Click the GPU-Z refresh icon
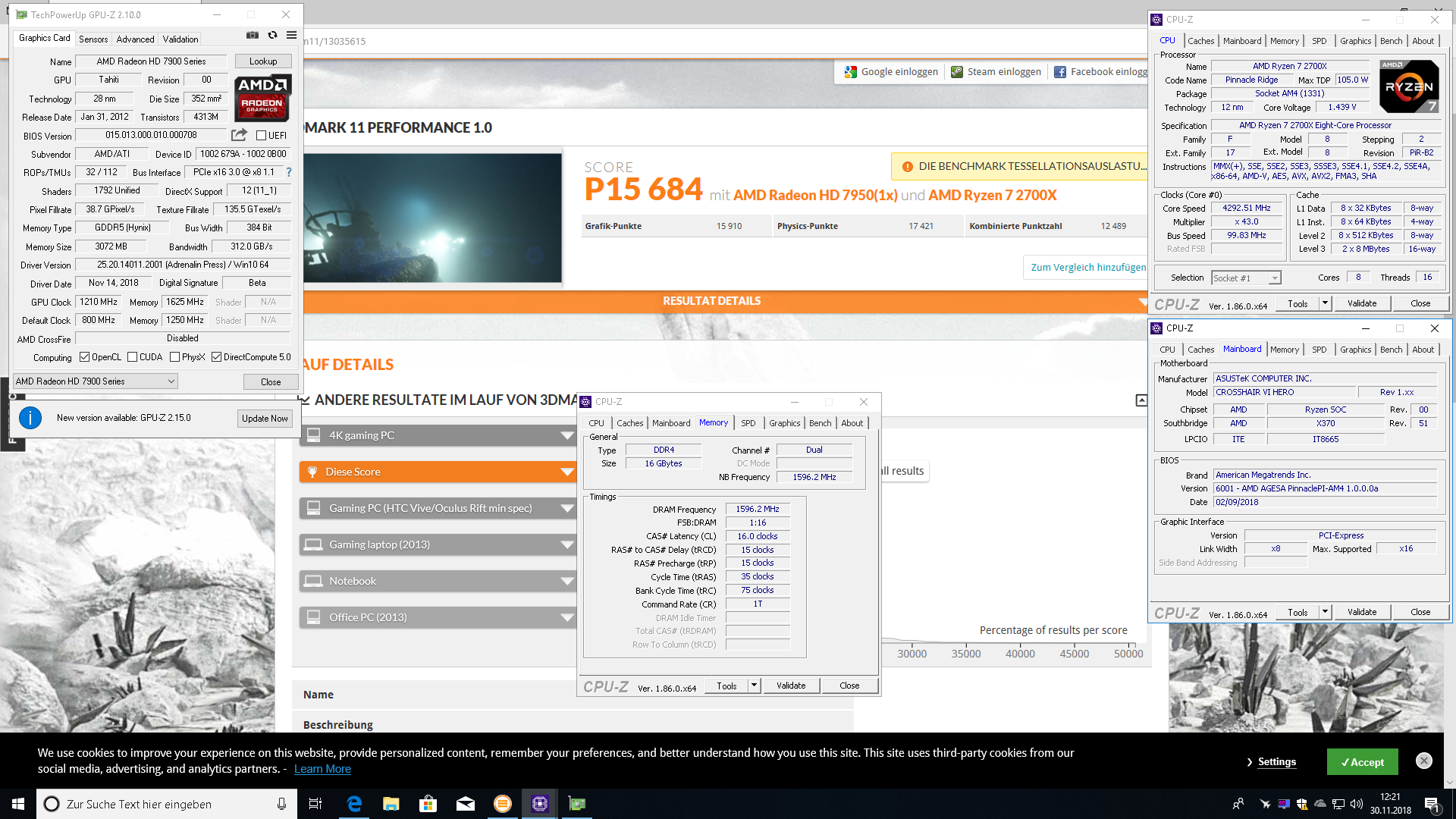 (x=273, y=35)
